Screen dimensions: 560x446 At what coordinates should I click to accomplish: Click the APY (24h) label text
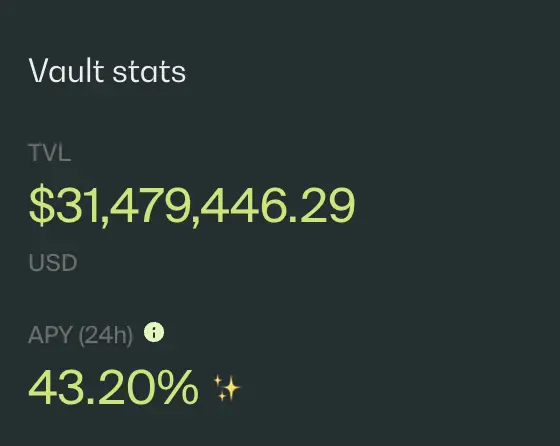(x=81, y=335)
